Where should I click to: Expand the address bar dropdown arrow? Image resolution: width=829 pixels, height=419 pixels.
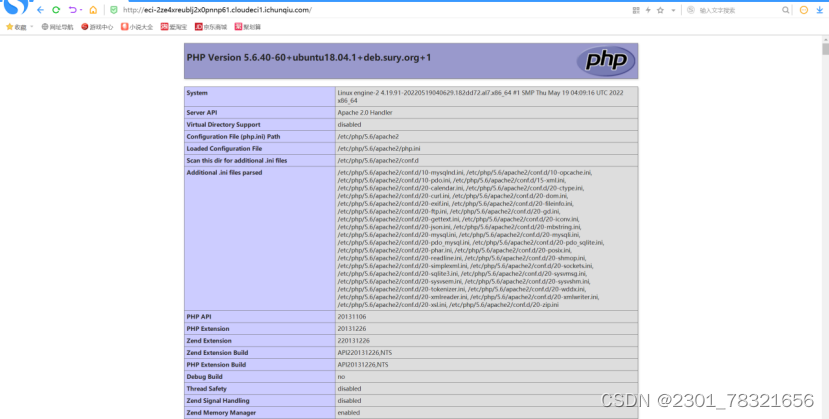coord(673,10)
